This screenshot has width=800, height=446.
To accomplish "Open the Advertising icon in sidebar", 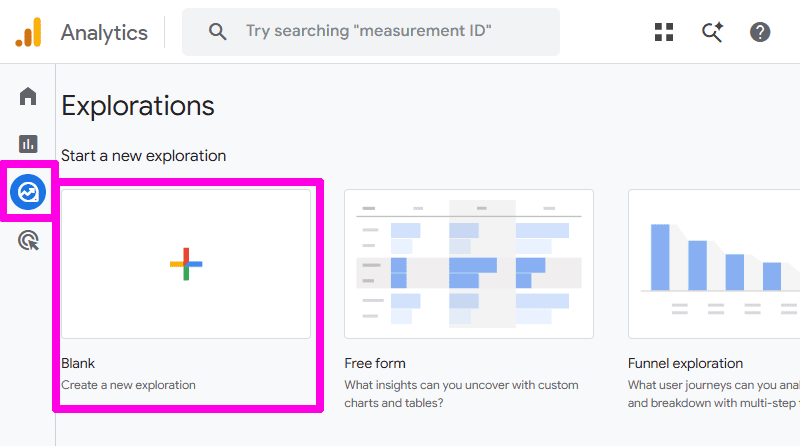I will [x=29, y=240].
